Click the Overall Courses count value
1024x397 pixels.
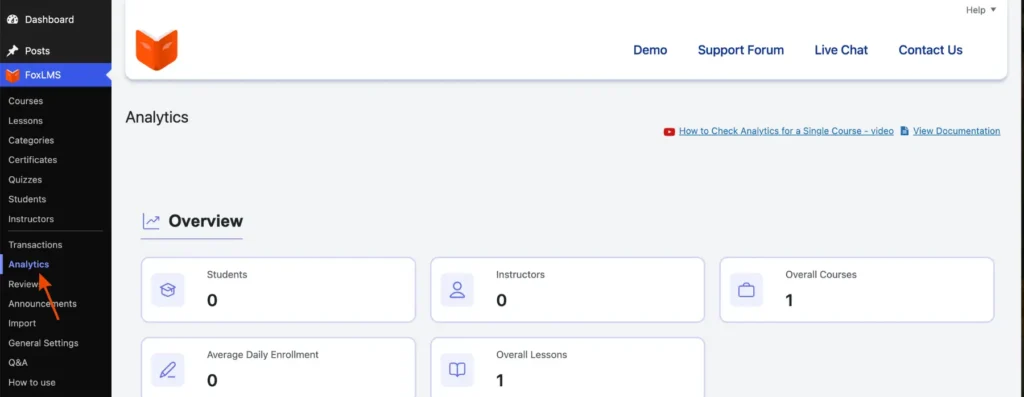pos(790,300)
